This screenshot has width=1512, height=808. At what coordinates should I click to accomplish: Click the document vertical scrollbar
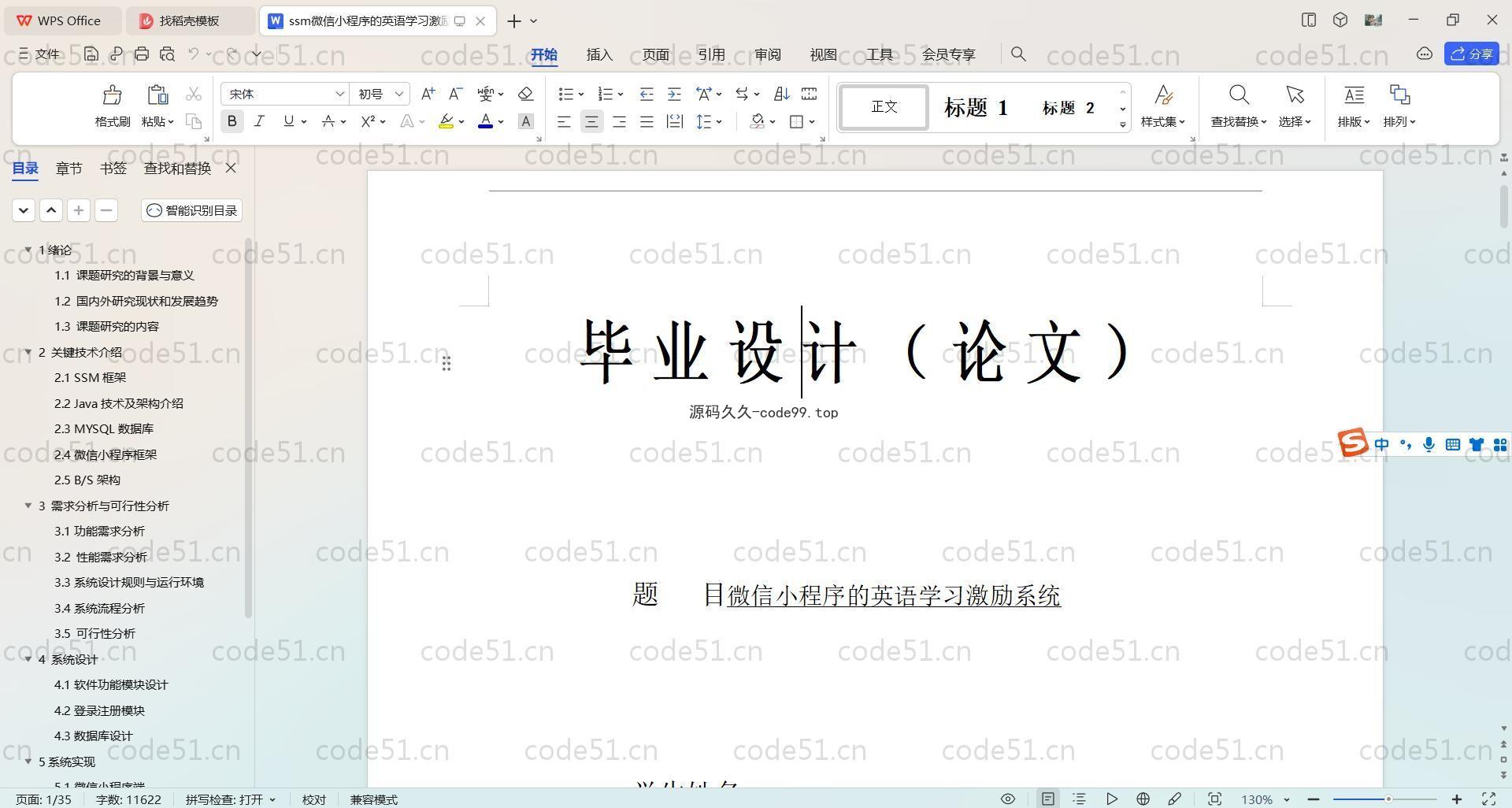point(1503,208)
